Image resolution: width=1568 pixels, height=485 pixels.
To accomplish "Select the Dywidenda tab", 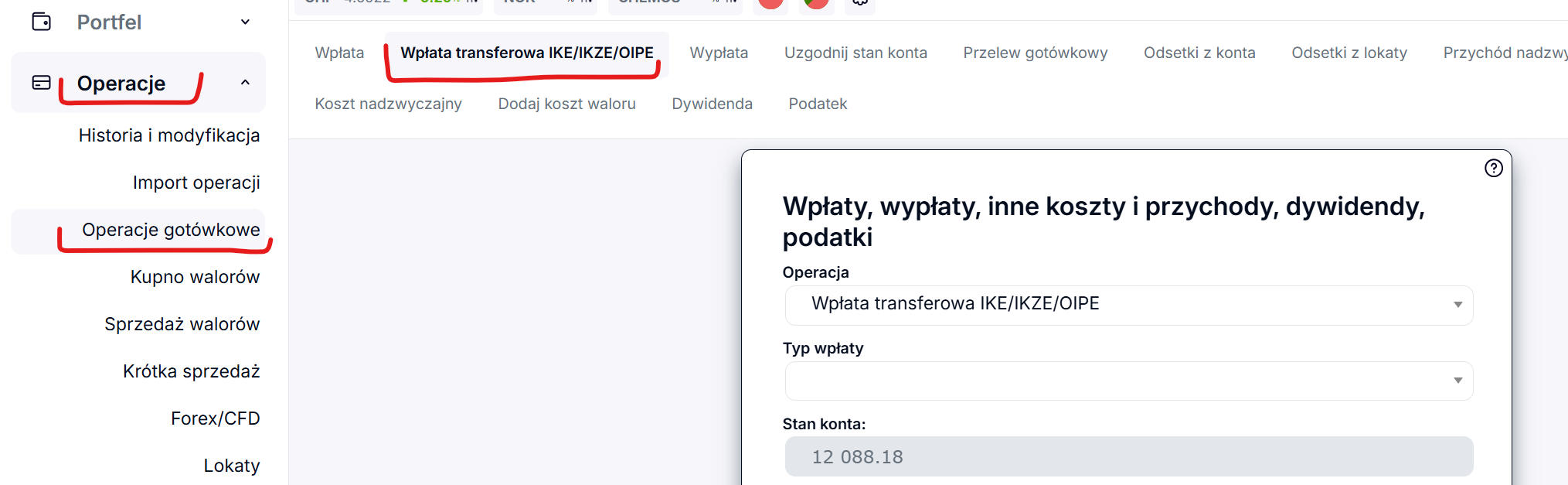I will [x=712, y=104].
